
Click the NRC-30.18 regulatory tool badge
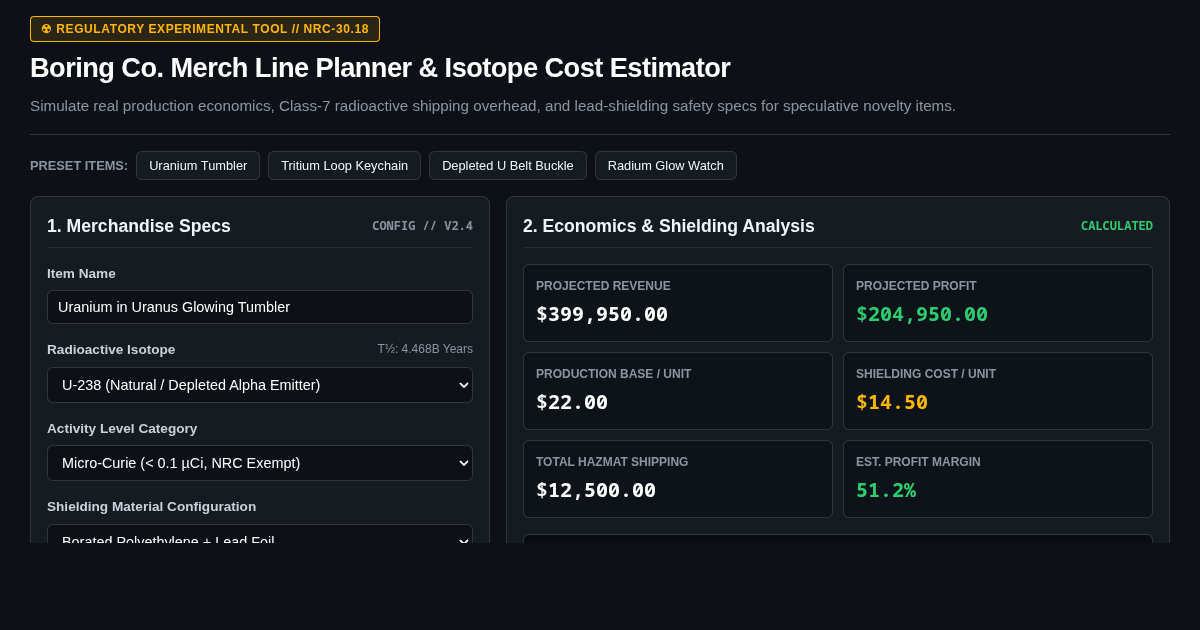coord(205,29)
